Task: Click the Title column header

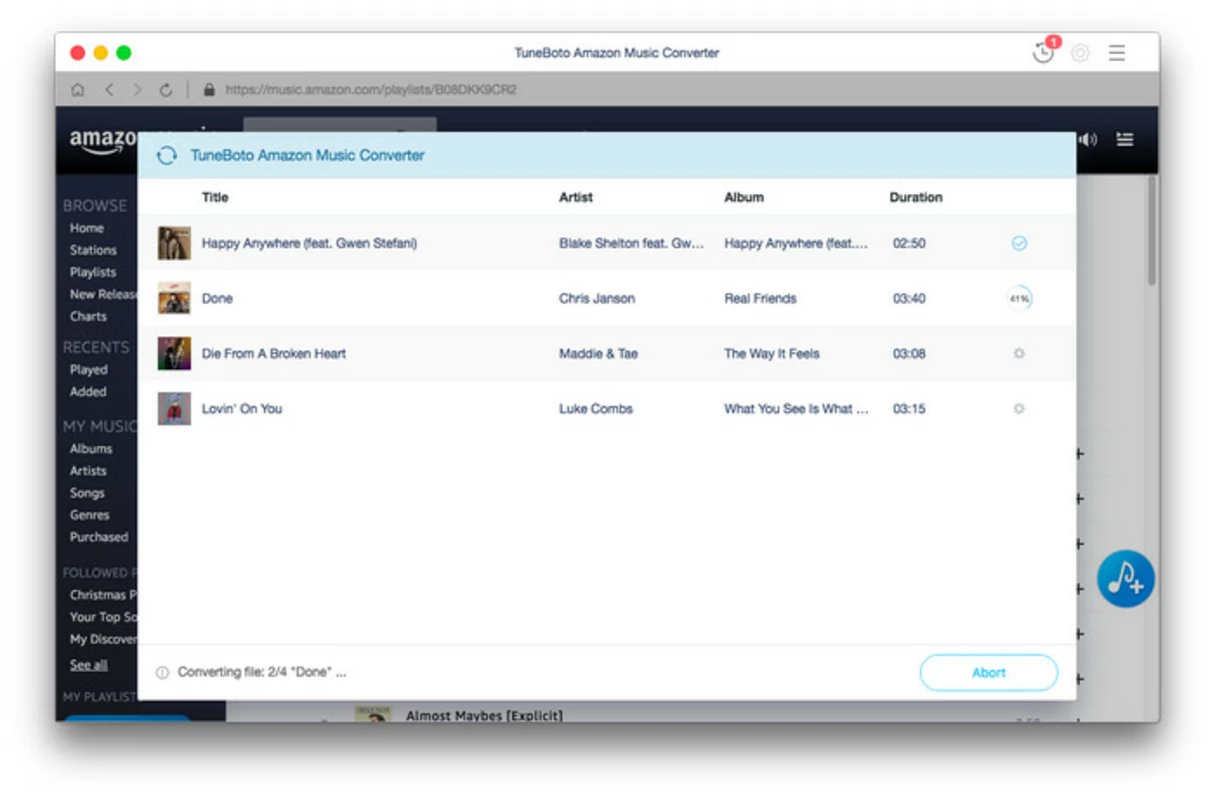Action: (x=215, y=198)
